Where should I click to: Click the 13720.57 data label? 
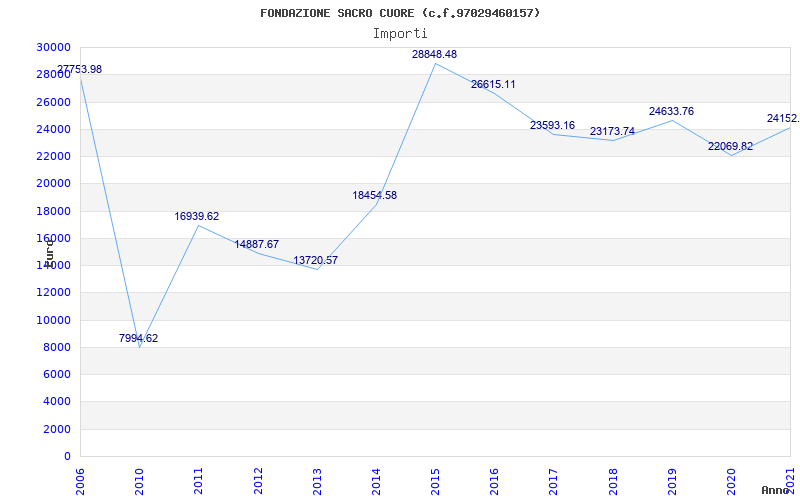click(316, 261)
